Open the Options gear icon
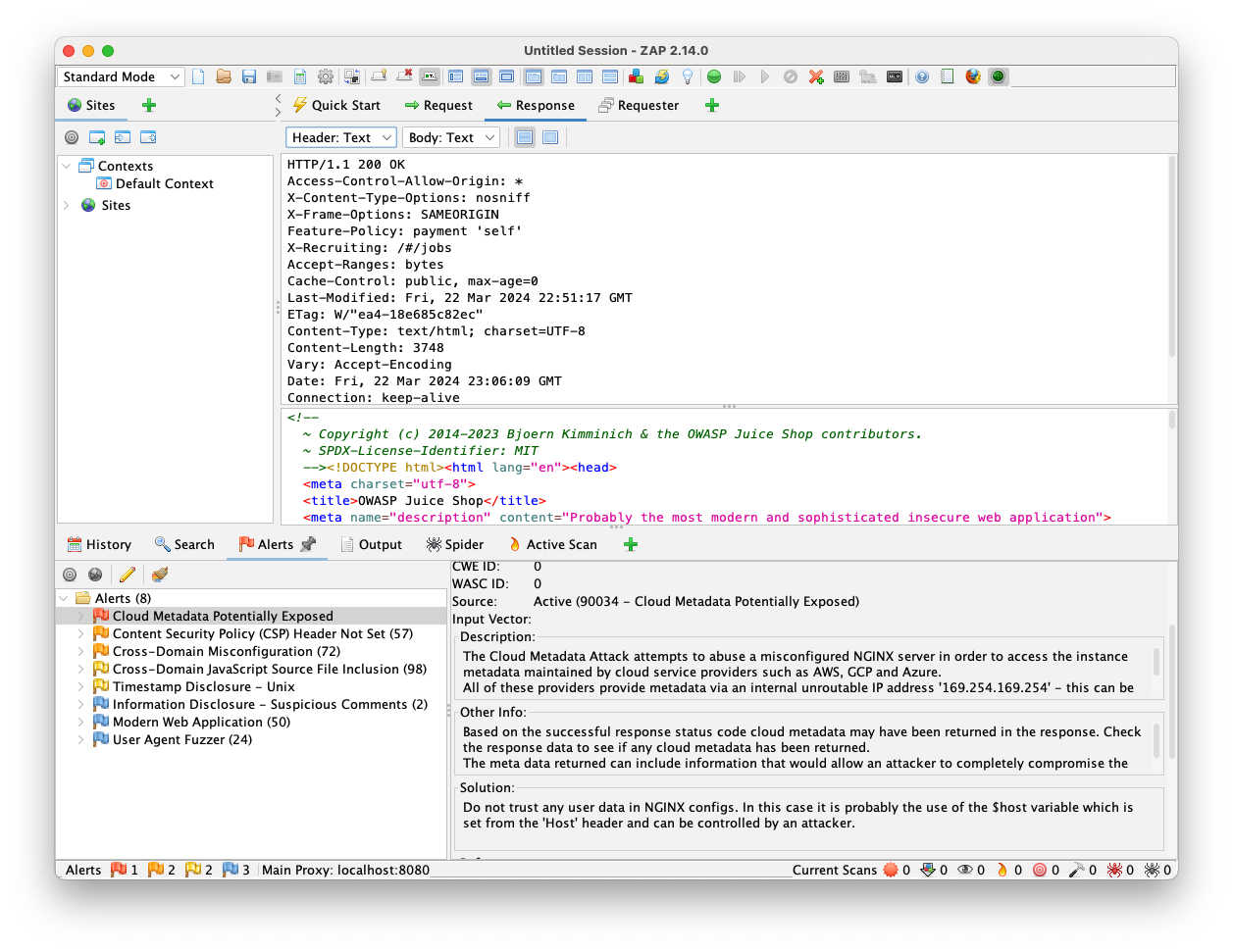 [x=326, y=76]
